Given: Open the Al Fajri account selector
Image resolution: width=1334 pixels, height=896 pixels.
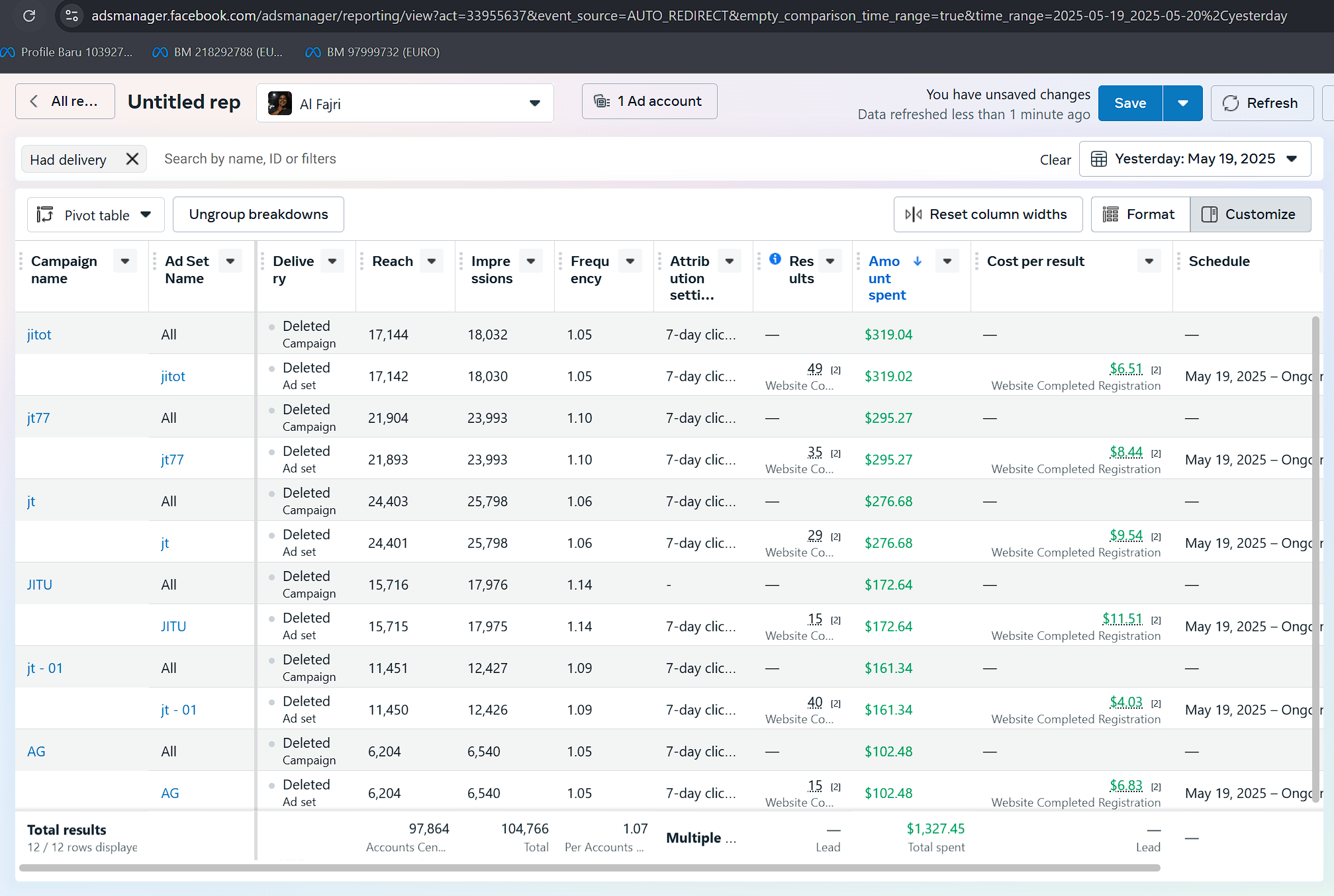Looking at the screenshot, I should point(405,103).
